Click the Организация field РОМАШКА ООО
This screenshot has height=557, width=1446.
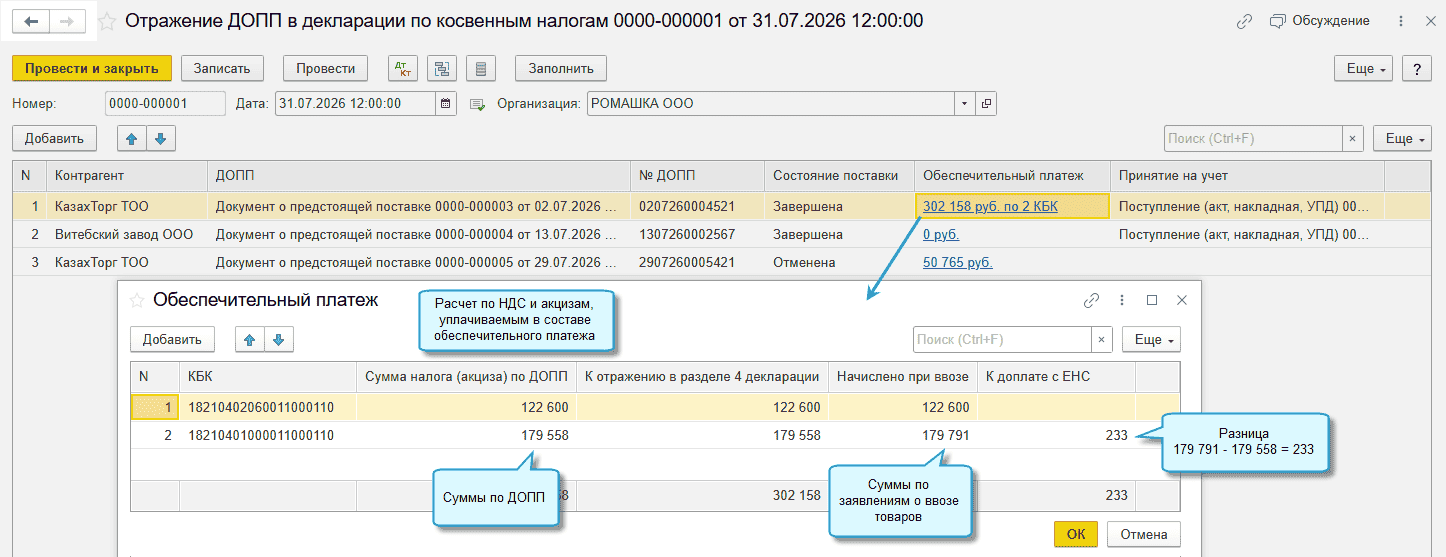pos(770,103)
